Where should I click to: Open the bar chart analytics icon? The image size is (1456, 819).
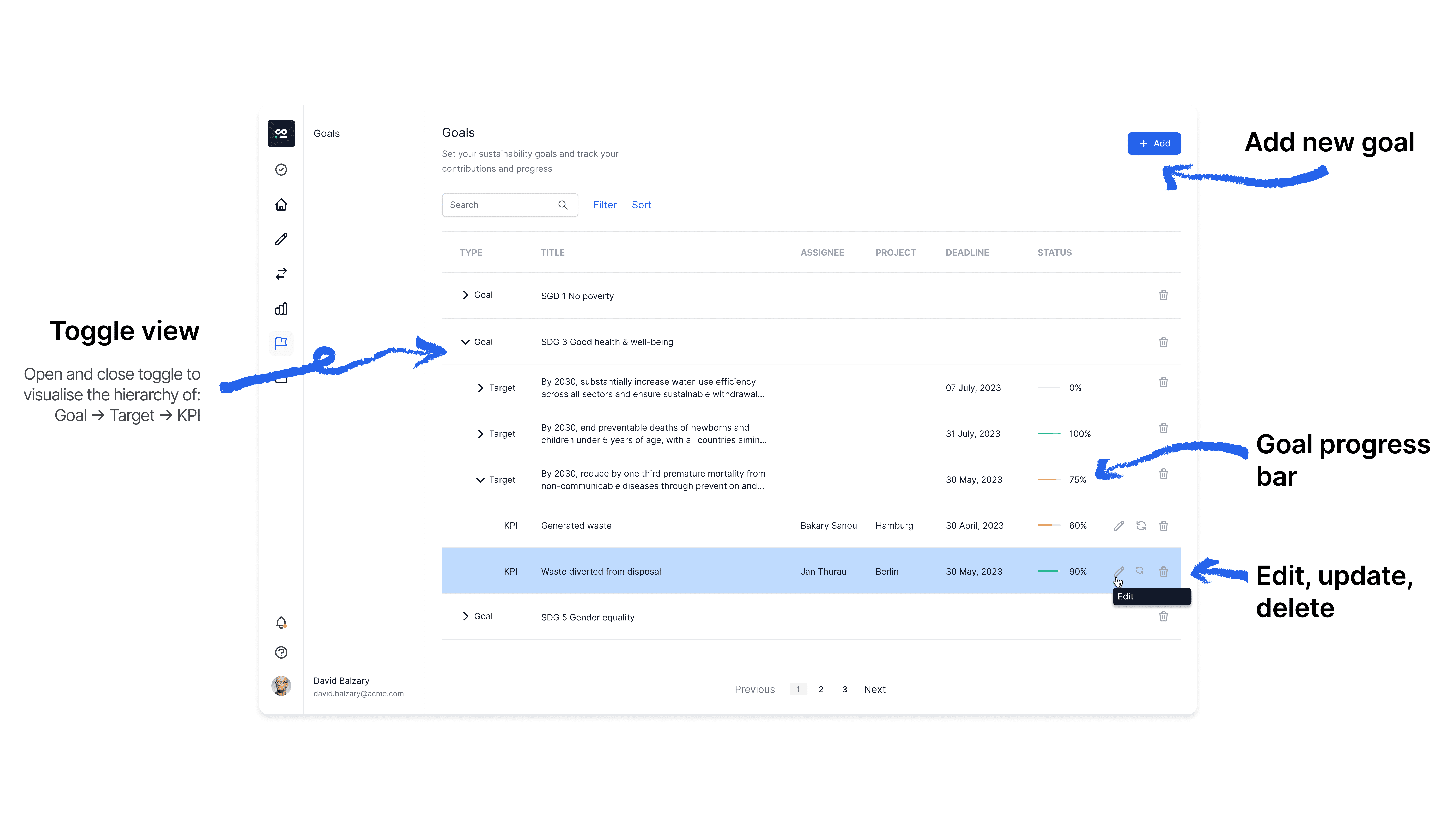pyautogui.click(x=281, y=309)
